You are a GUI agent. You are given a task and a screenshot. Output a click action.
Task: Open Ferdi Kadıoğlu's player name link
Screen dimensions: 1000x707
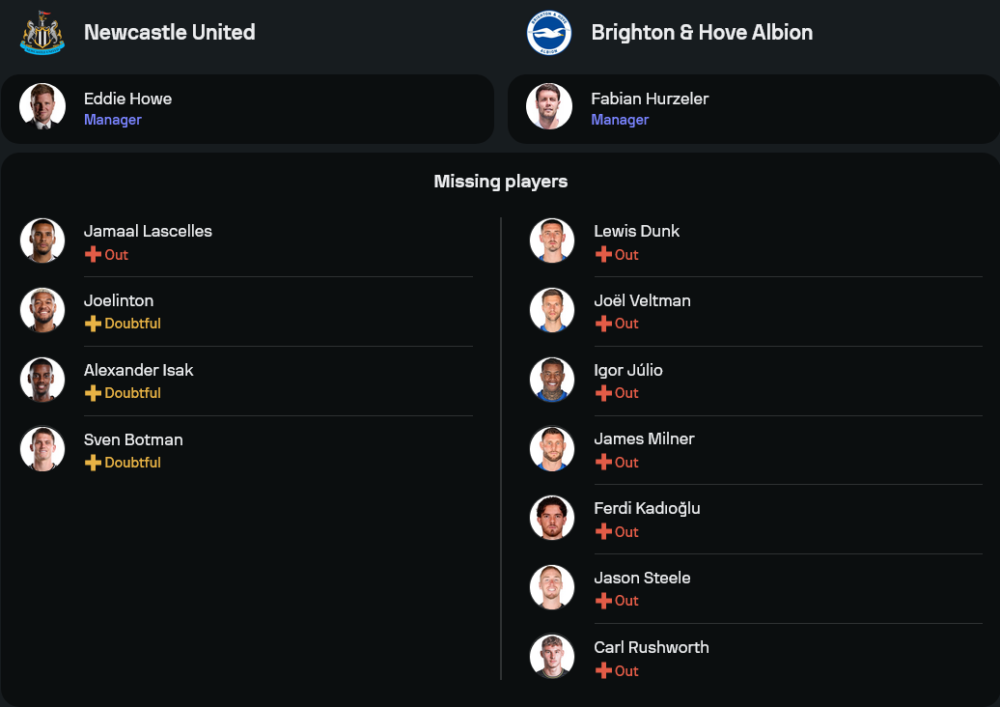[x=647, y=509]
